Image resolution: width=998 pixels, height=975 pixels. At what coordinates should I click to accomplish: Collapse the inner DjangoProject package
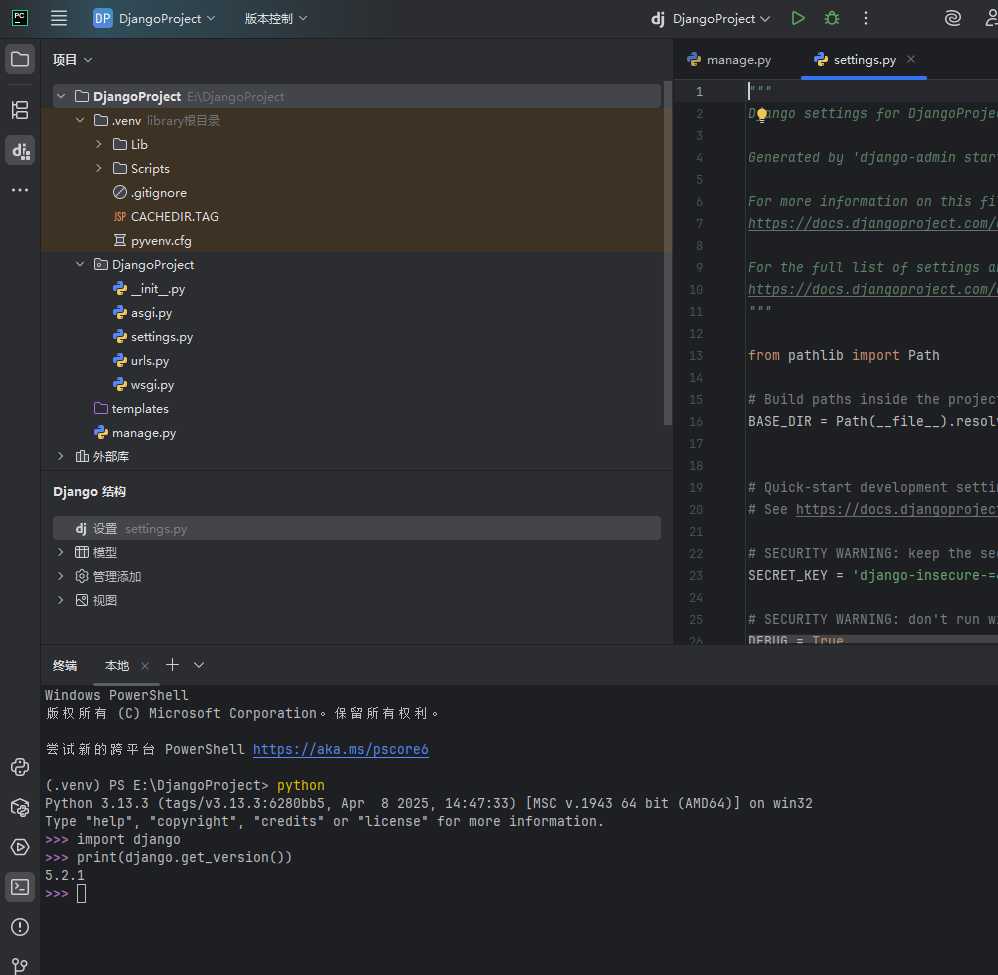point(80,264)
